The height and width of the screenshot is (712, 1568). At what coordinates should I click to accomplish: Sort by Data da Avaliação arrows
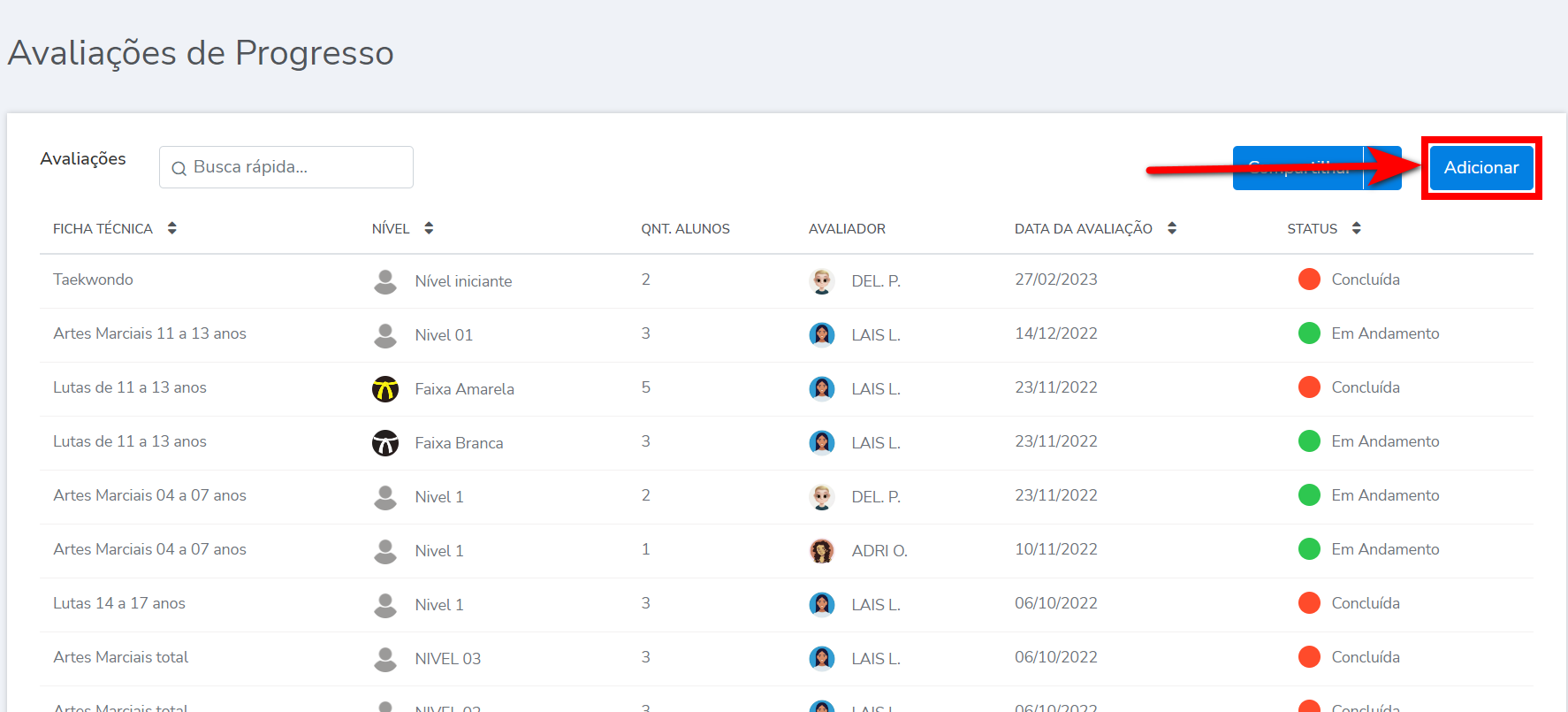1172,228
